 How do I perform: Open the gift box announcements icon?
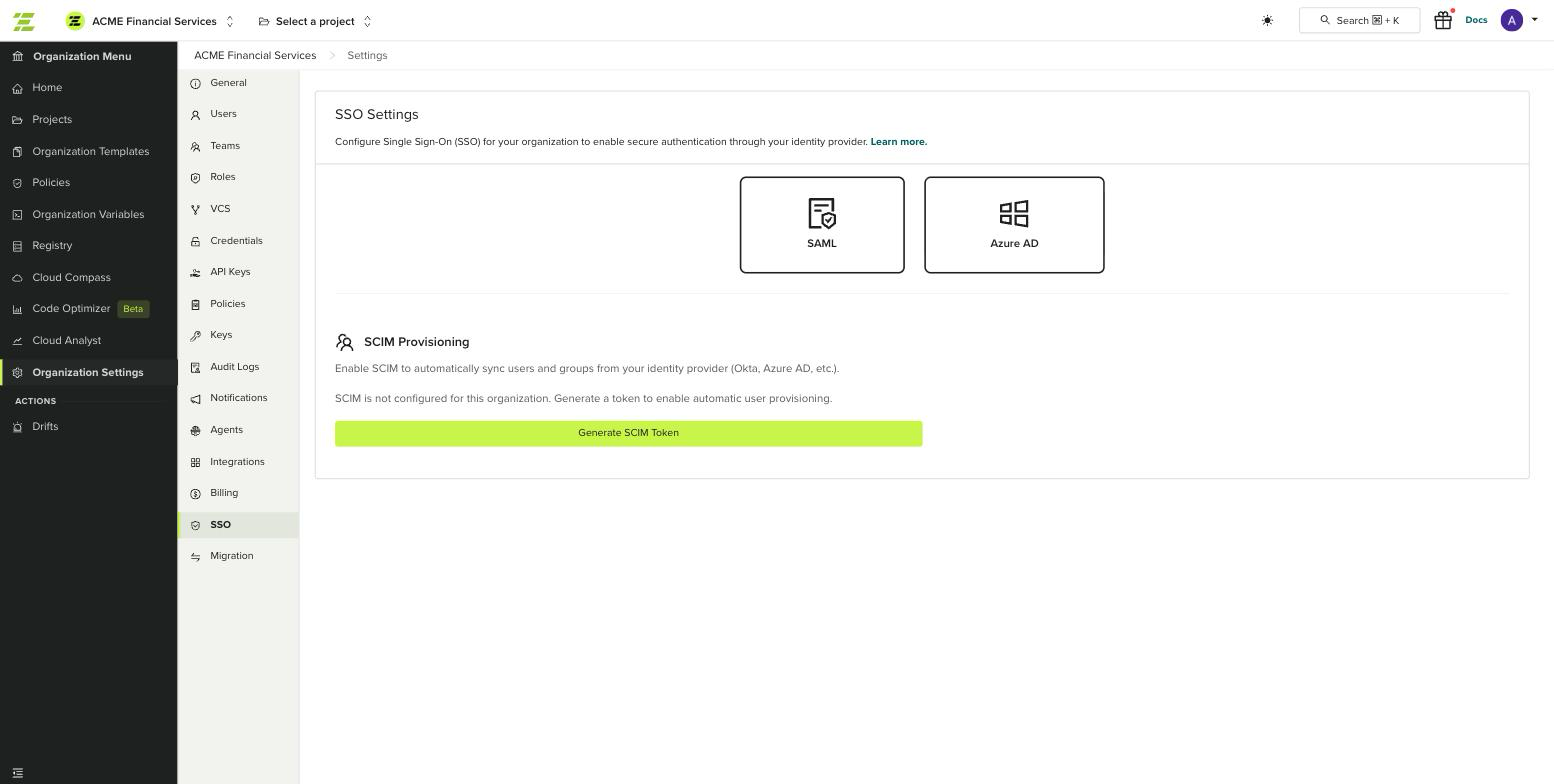pos(1443,20)
